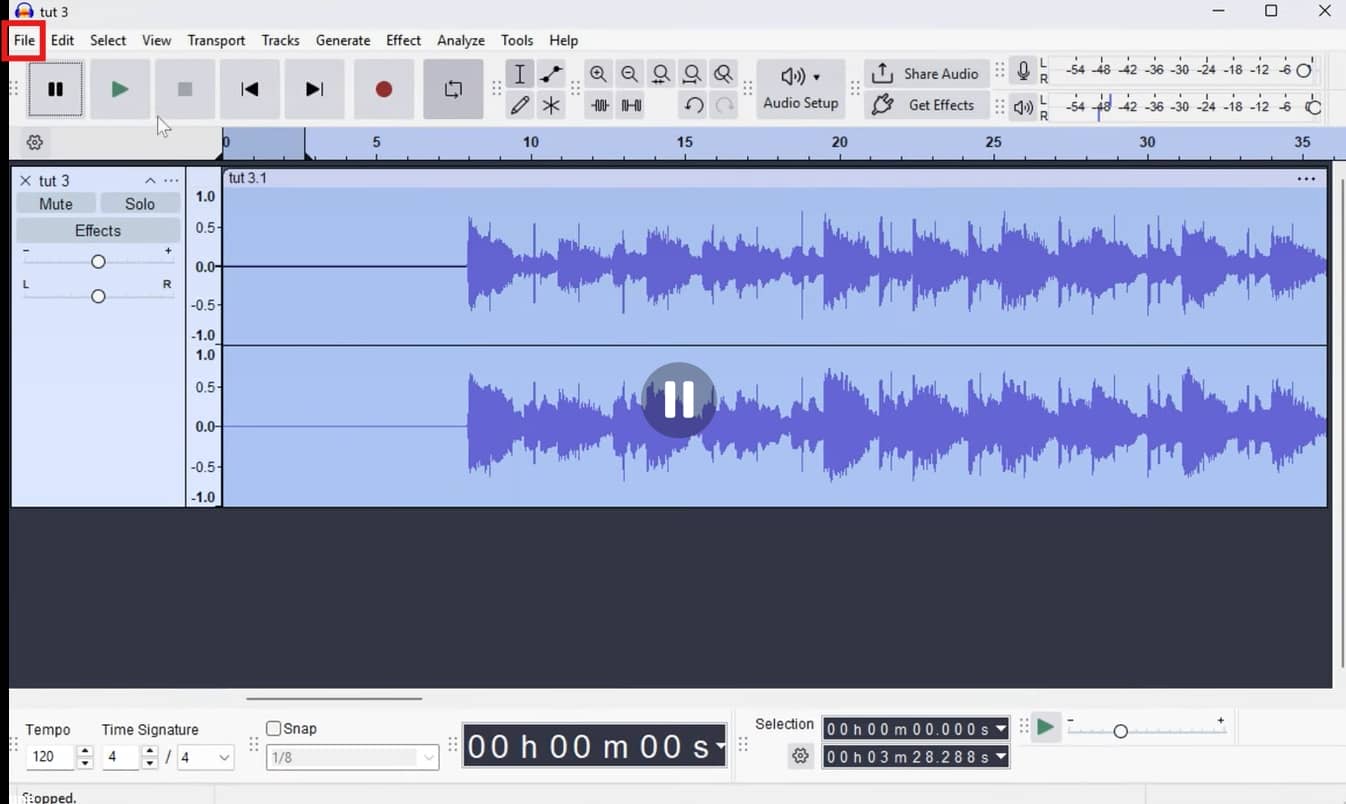Select the Envelope tool
Screen dimensions: 1346x804
(551, 74)
